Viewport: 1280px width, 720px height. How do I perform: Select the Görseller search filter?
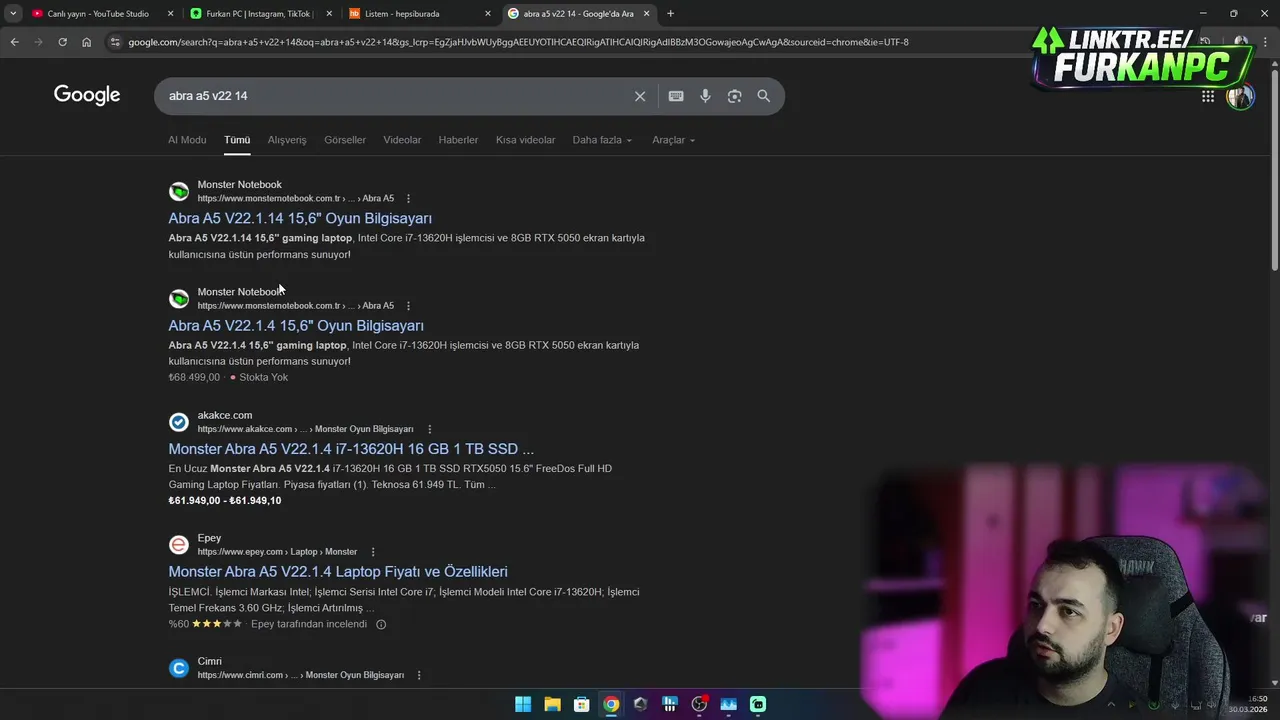[x=345, y=140]
